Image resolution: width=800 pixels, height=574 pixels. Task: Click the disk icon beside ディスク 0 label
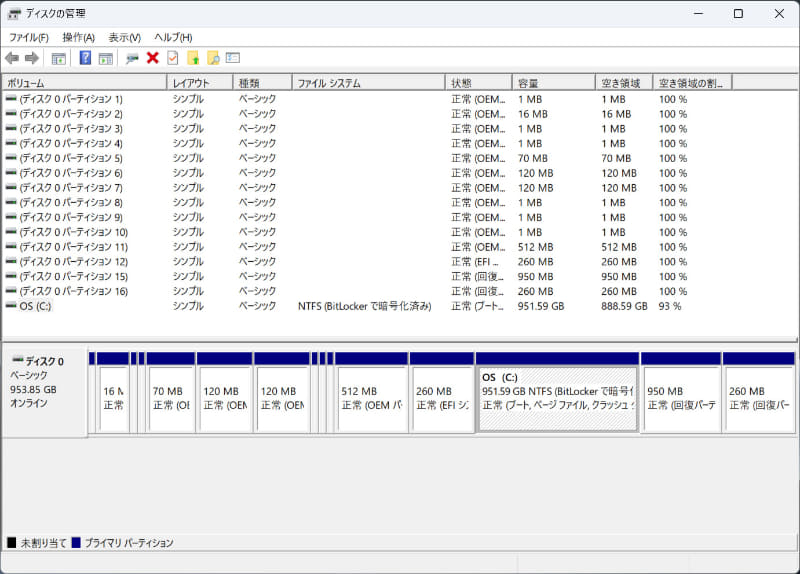point(18,360)
